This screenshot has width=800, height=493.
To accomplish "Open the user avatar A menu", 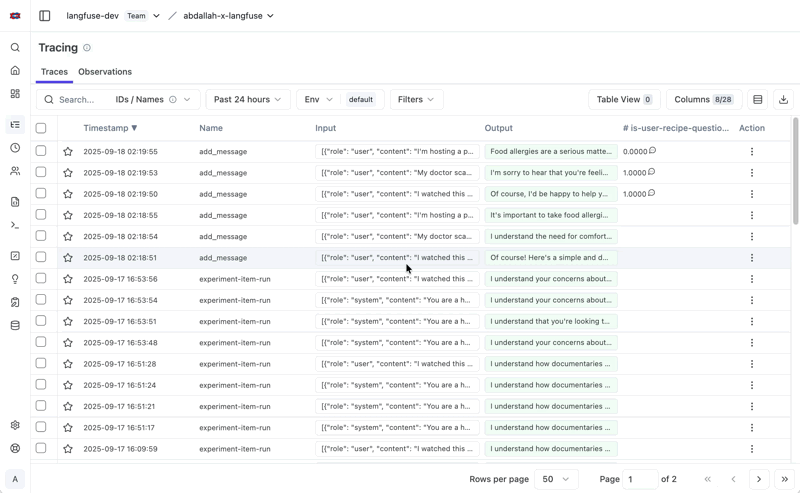I will [x=15, y=479].
